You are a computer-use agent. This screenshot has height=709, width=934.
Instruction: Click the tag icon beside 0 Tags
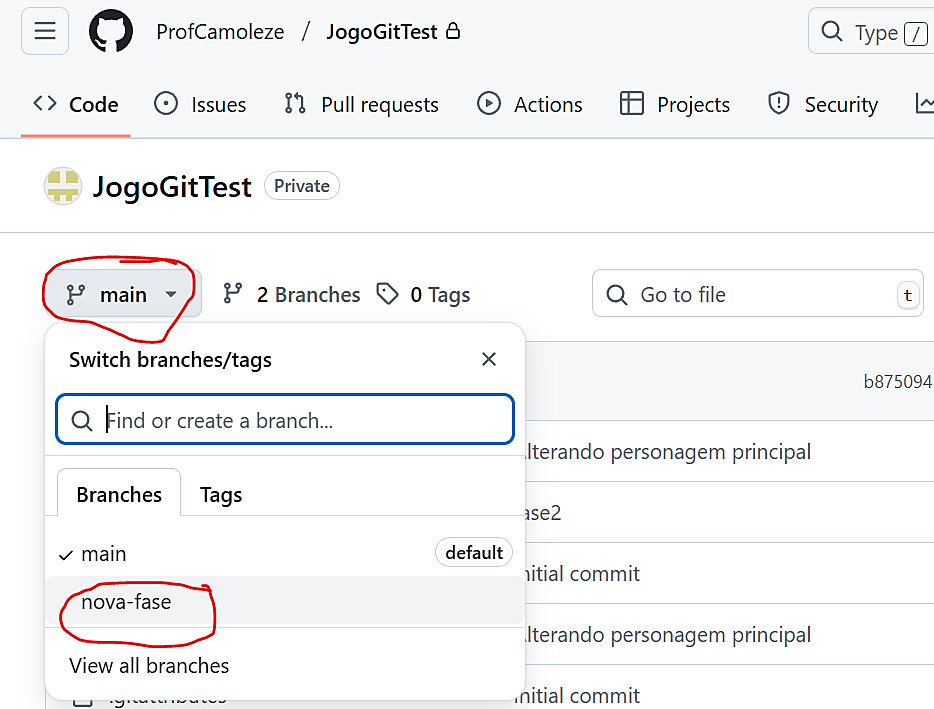[387, 294]
